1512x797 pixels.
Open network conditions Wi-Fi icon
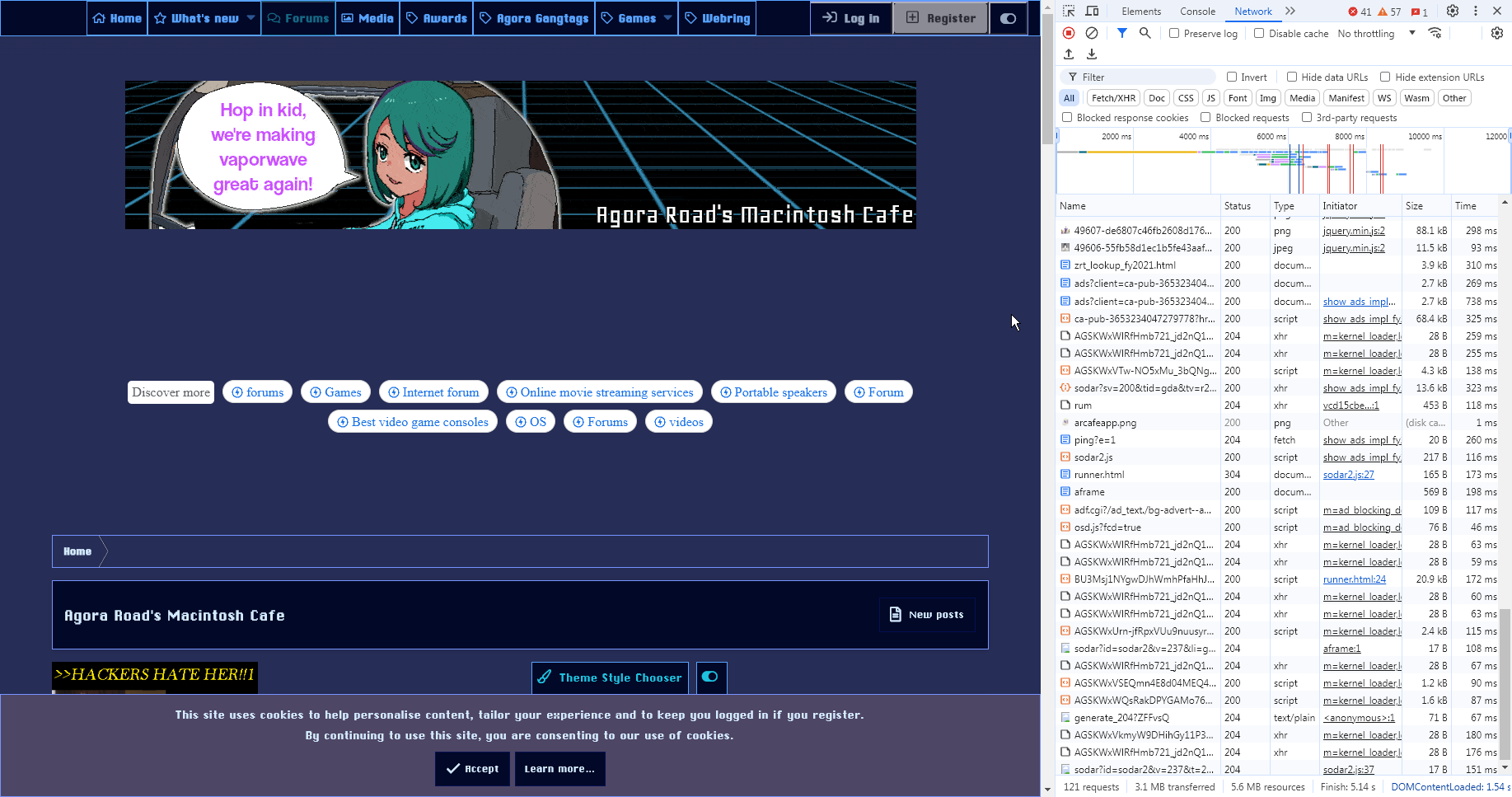pyautogui.click(x=1435, y=33)
